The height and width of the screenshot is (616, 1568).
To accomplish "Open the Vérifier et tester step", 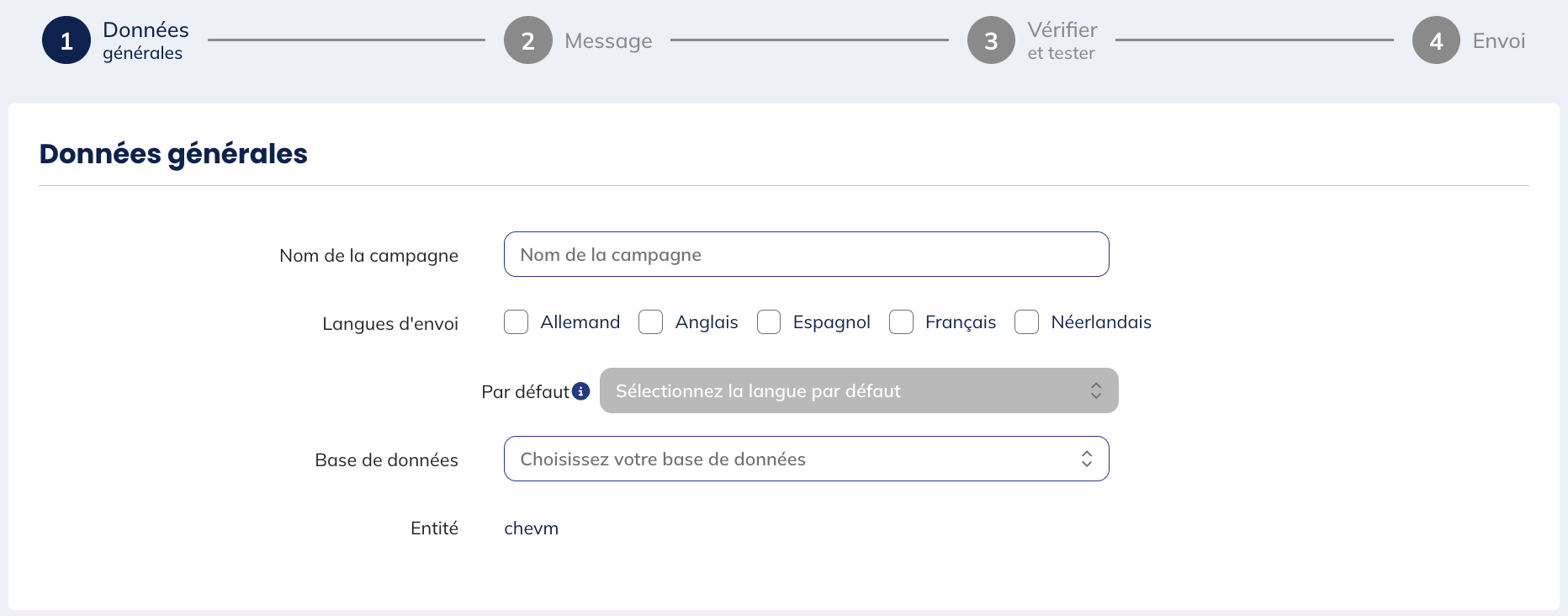I will pos(1061,40).
